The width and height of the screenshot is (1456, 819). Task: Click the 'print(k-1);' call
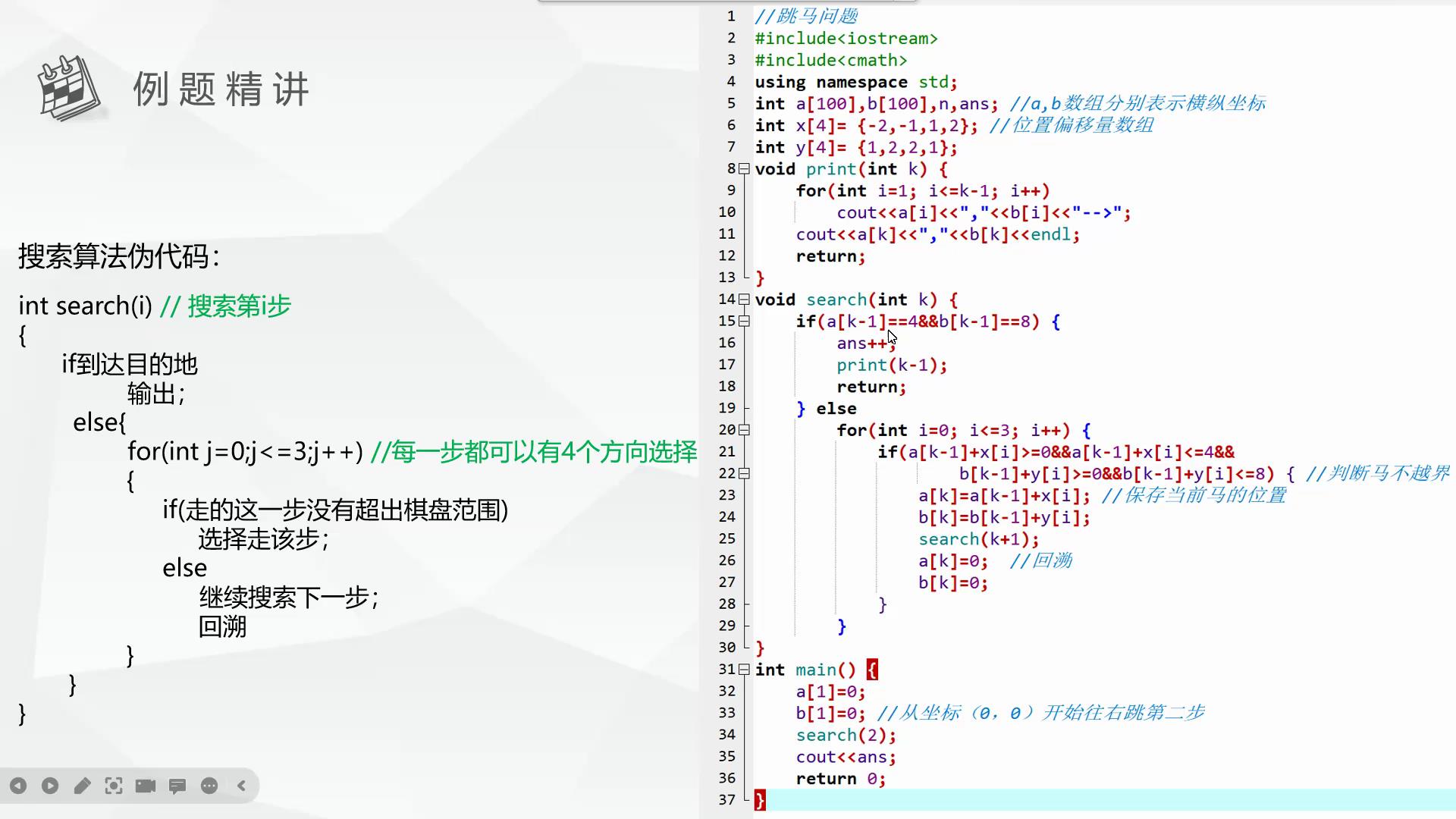point(892,365)
